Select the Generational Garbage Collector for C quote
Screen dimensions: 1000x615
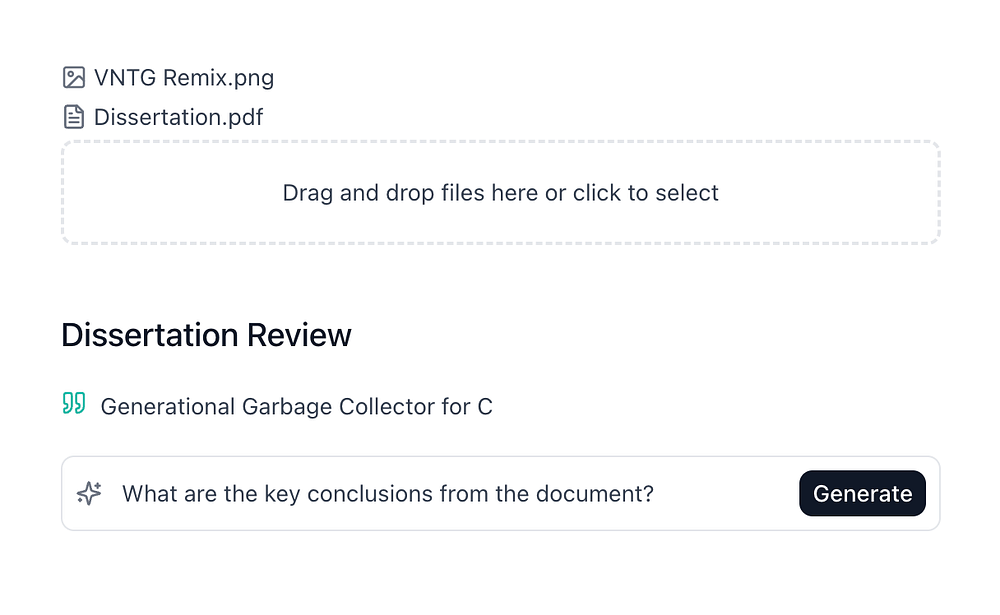(296, 407)
